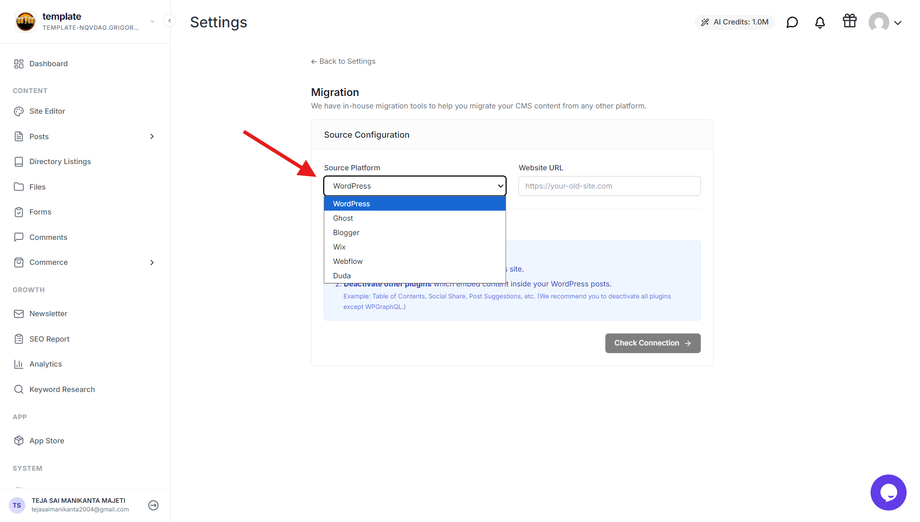The image size is (920, 522).
Task: Open the account menu chevron
Action: click(898, 23)
